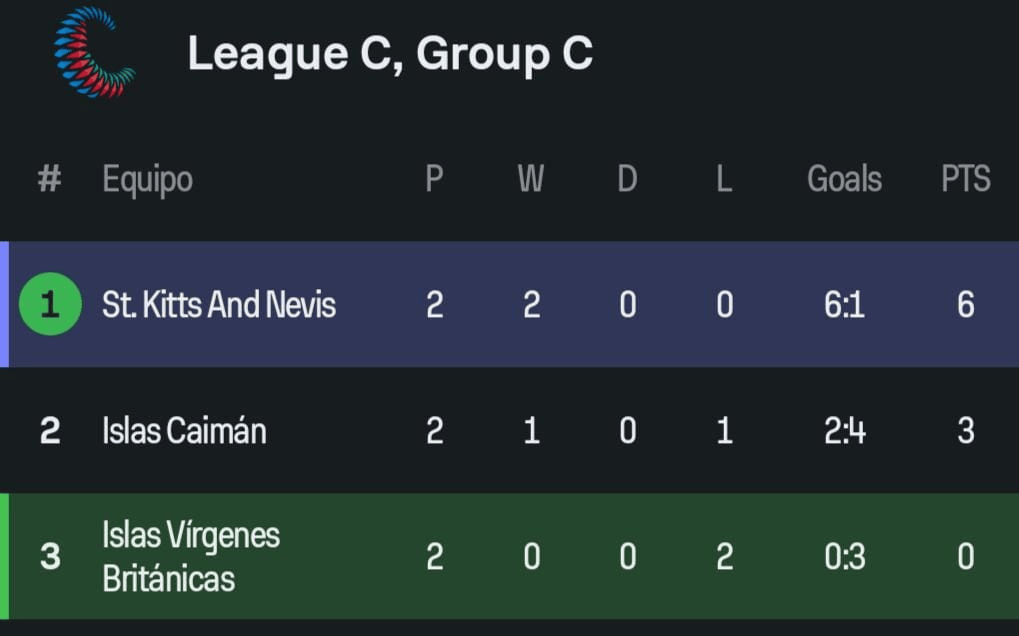The height and width of the screenshot is (636, 1019).
Task: Click Islas Caimán 2:4 goals value
Action: (844, 431)
